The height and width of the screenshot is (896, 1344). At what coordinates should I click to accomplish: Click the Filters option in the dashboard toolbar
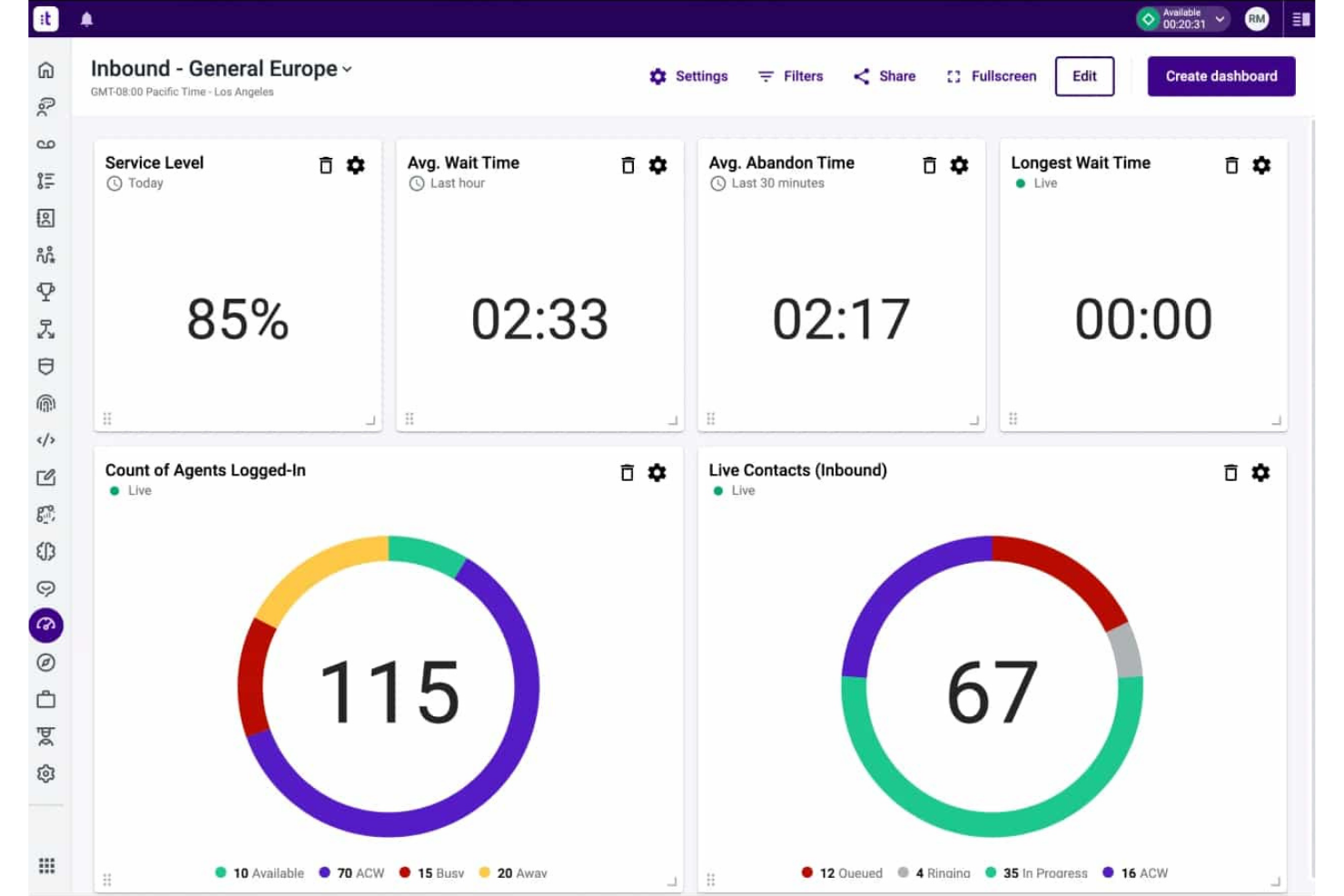[x=789, y=76]
